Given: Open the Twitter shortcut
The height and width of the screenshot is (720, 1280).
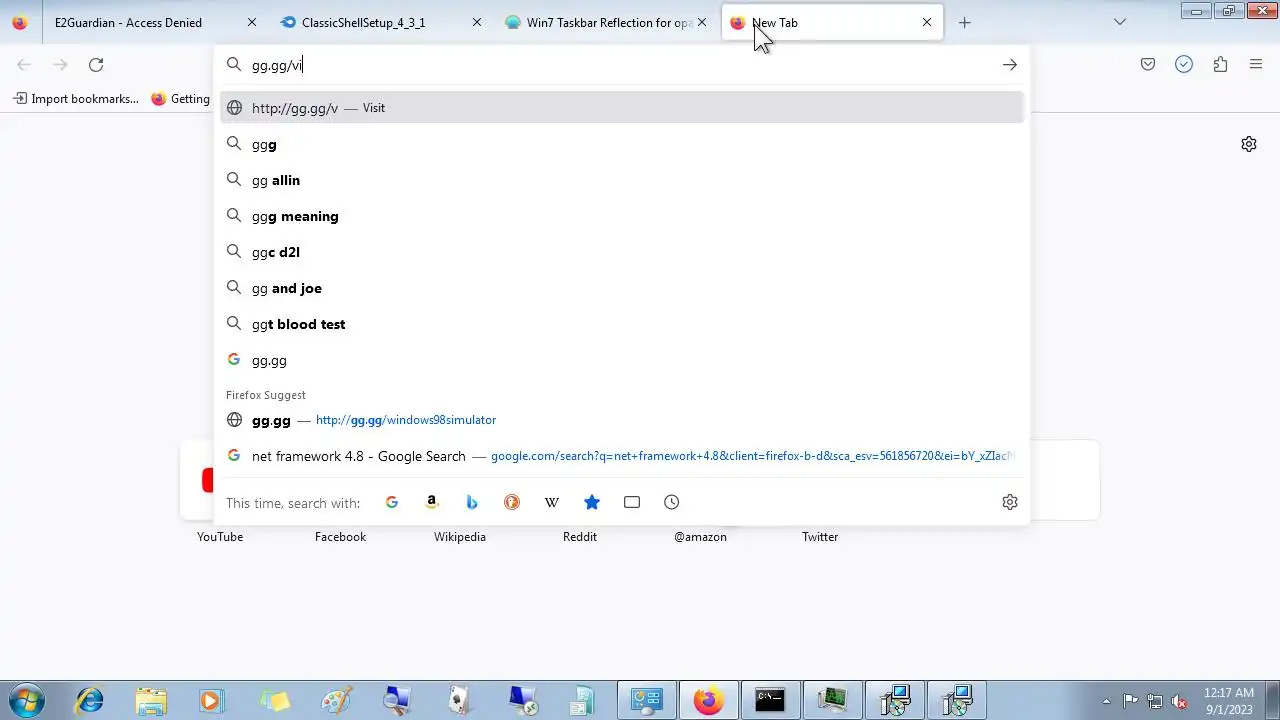Looking at the screenshot, I should pos(820,537).
